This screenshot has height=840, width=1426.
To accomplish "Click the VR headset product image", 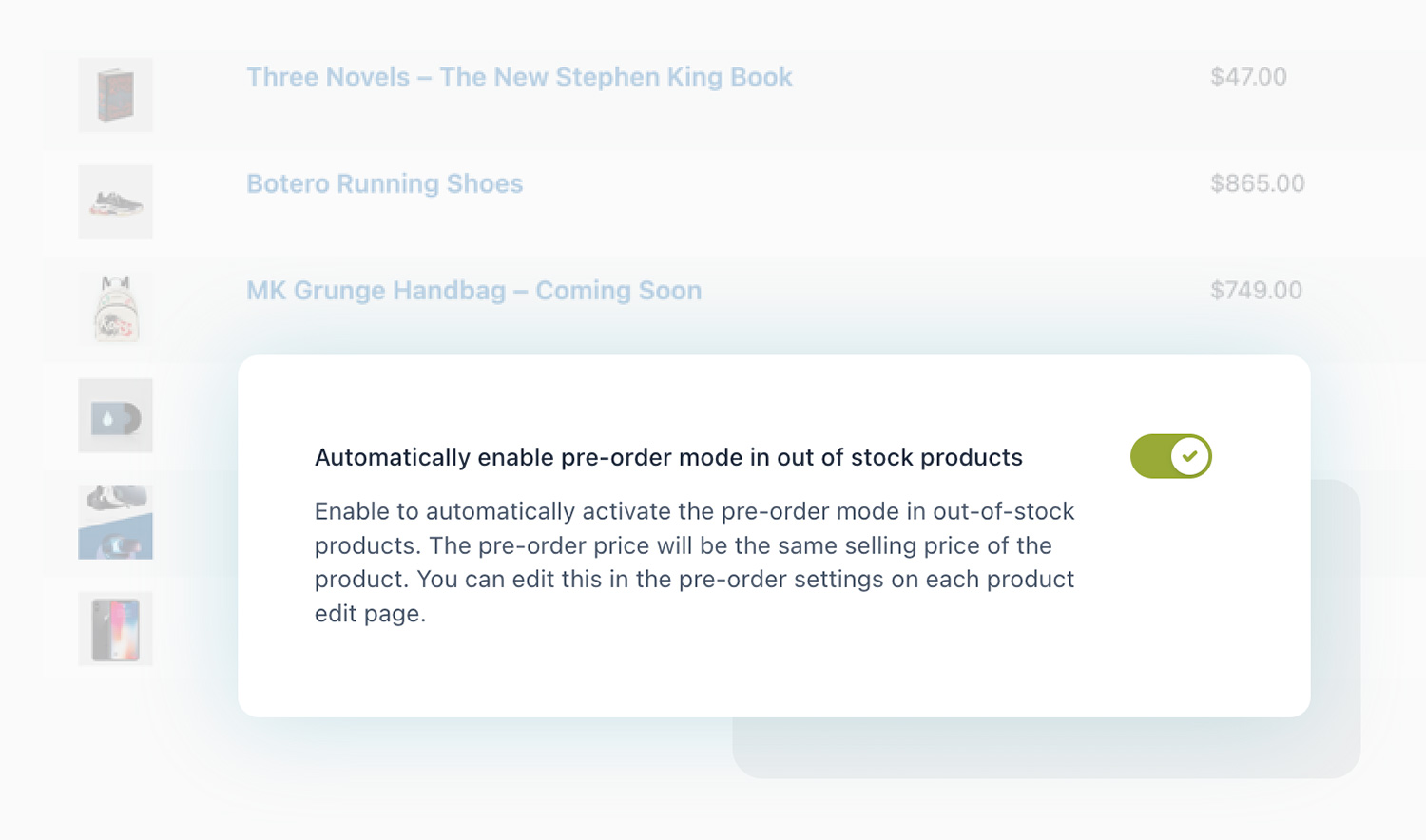I will [114, 522].
